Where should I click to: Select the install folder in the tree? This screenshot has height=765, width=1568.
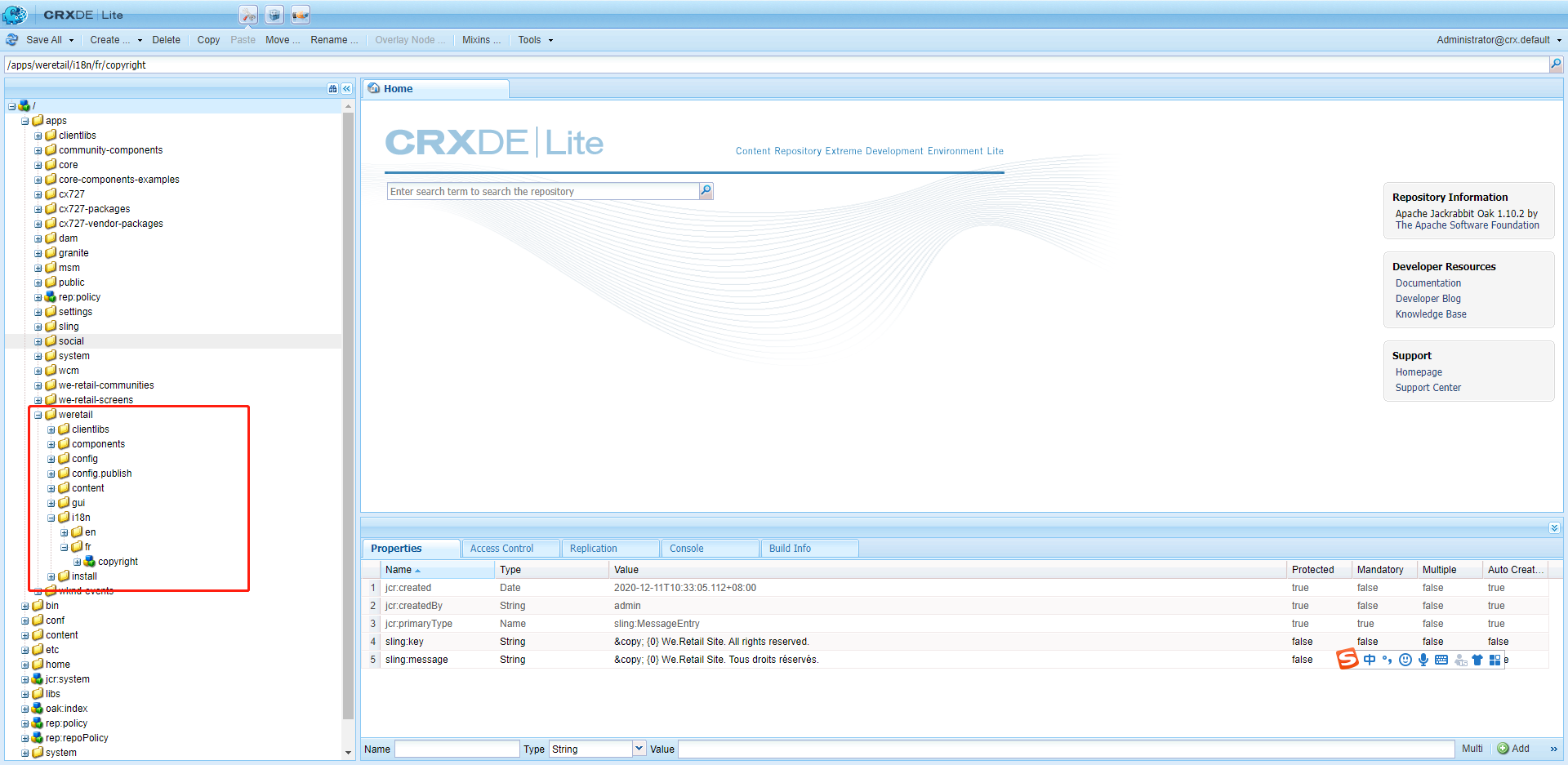pyautogui.click(x=84, y=576)
